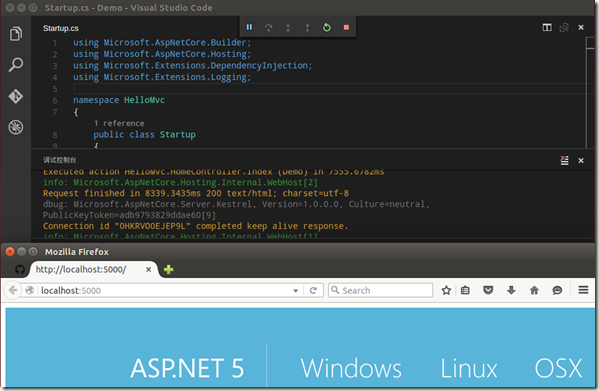Viewport: 599px width, 391px height.
Task: Open a new Firefox tab
Action: [168, 270]
